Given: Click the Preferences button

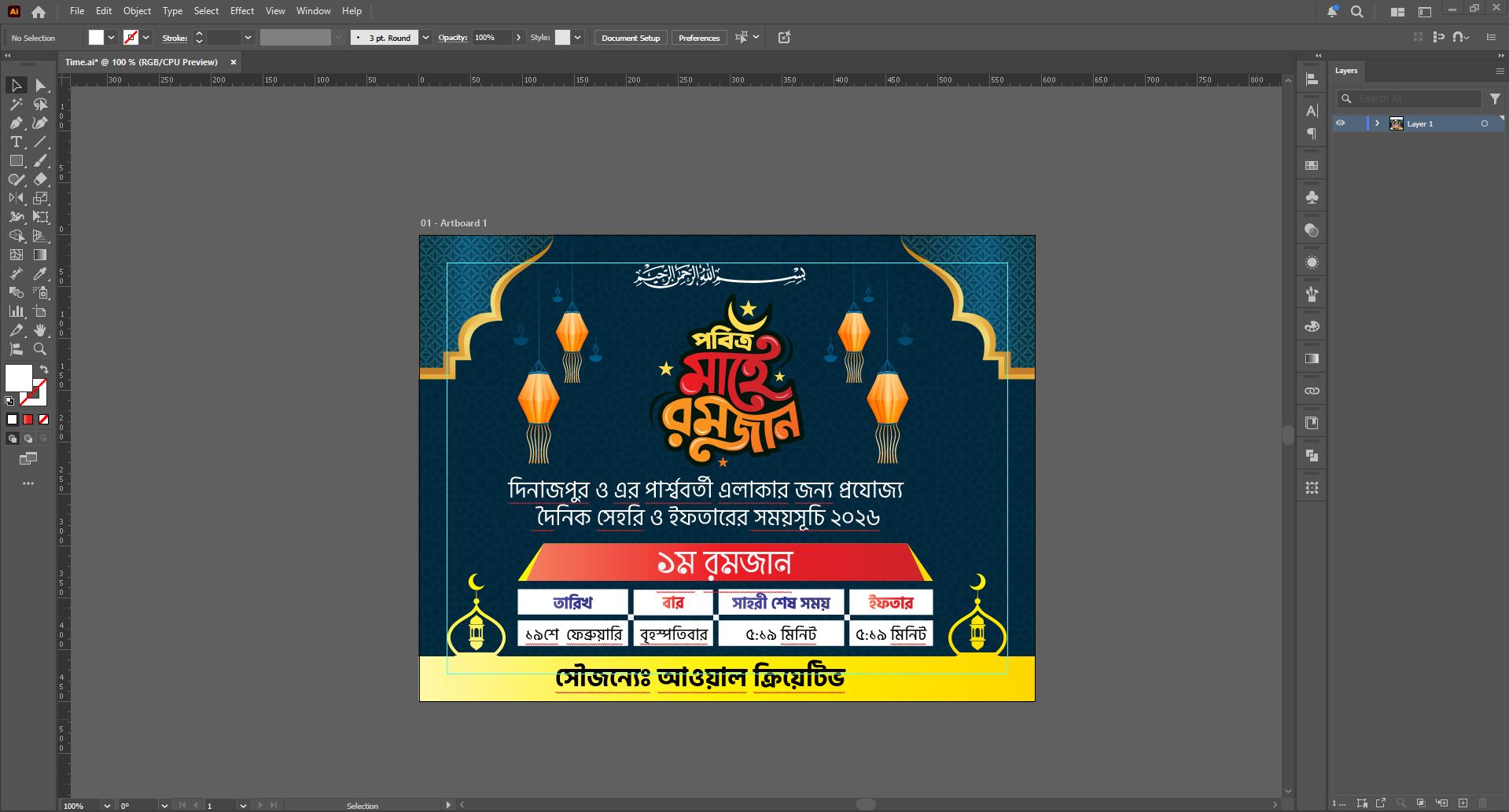Looking at the screenshot, I should coord(699,38).
